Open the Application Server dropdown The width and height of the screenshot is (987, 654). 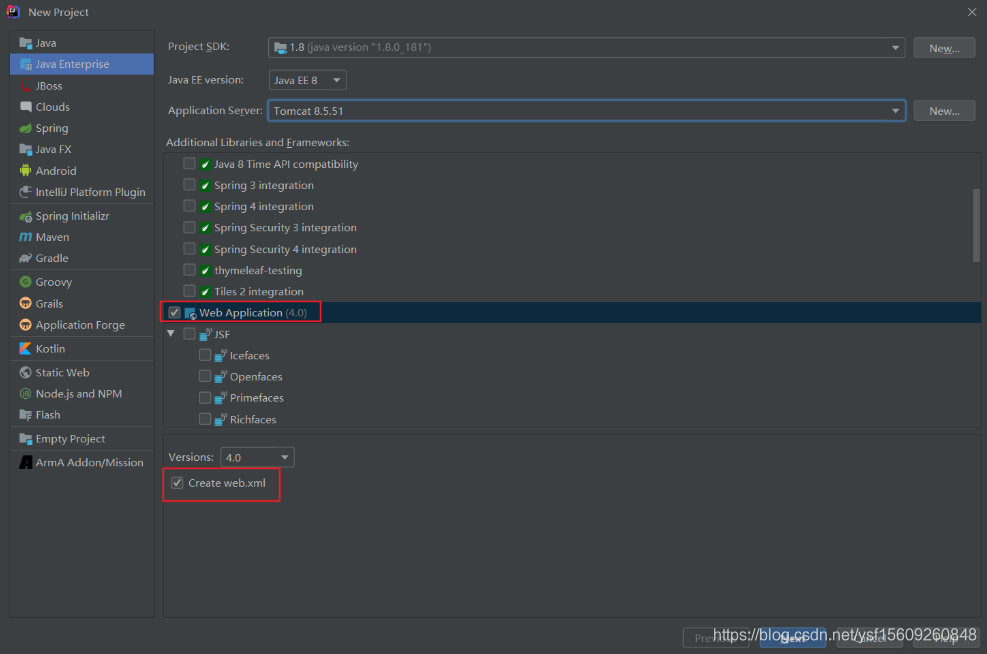(x=587, y=111)
